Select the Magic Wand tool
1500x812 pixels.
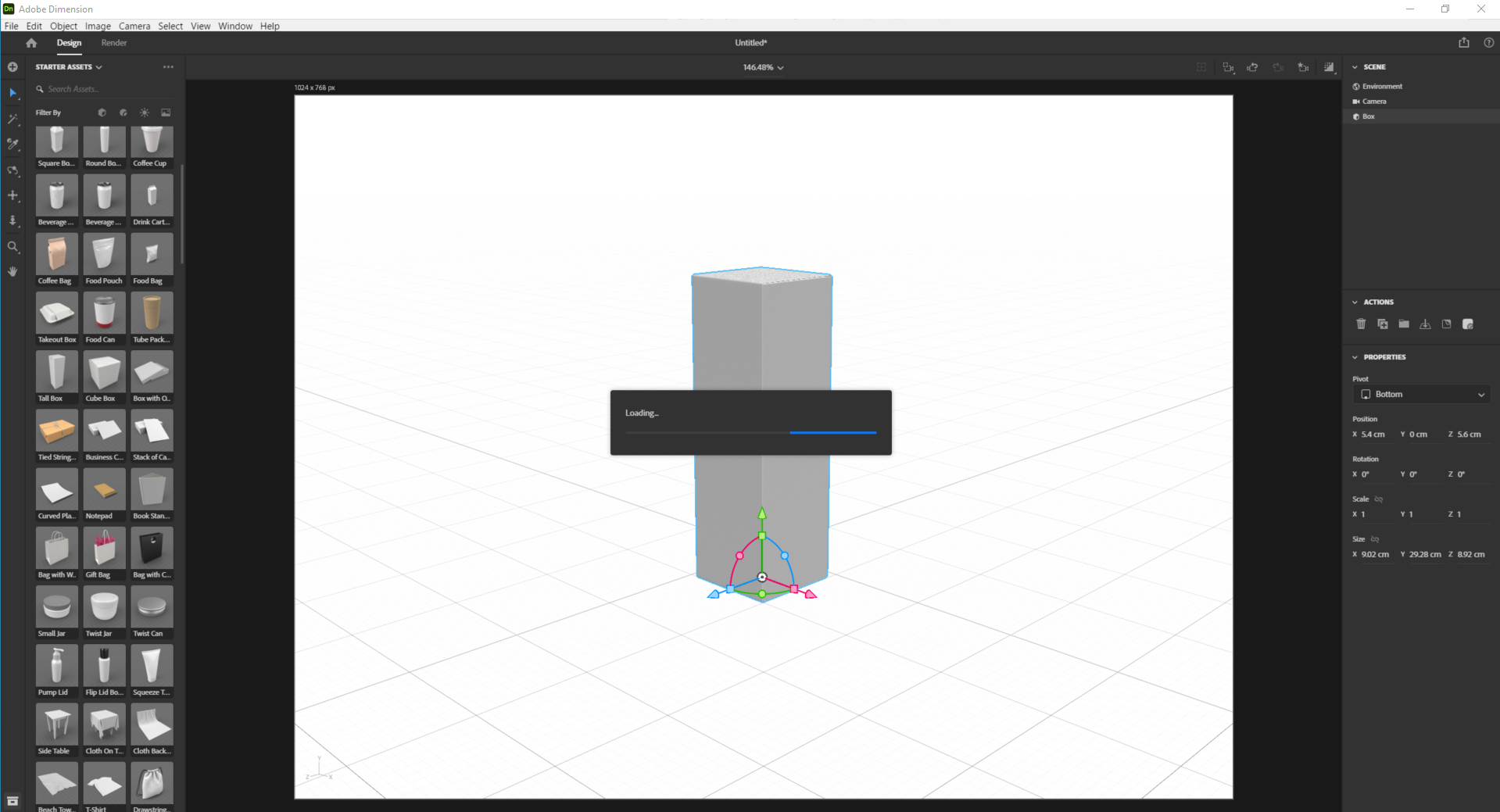13,119
